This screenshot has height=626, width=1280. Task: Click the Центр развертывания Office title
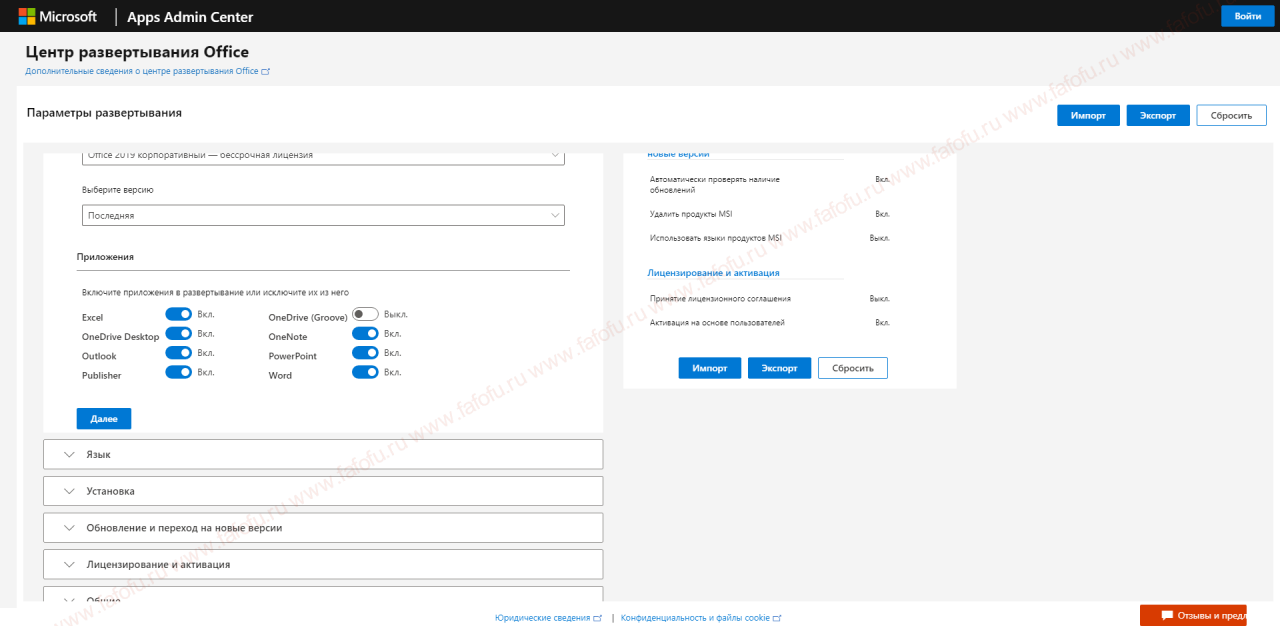tap(137, 52)
